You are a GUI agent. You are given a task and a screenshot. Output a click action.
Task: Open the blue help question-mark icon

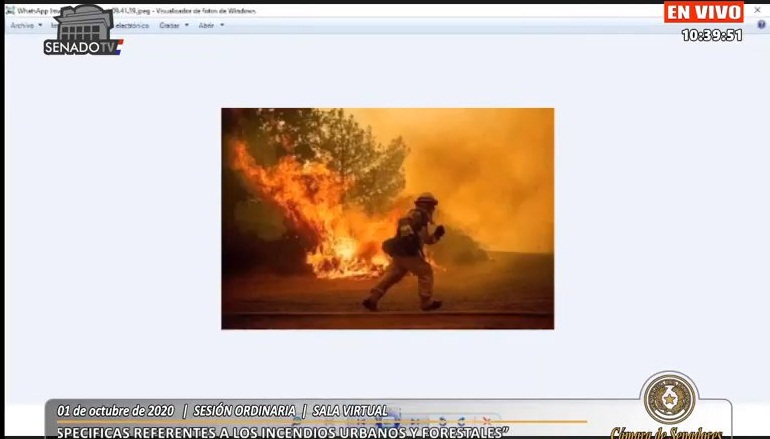762,25
